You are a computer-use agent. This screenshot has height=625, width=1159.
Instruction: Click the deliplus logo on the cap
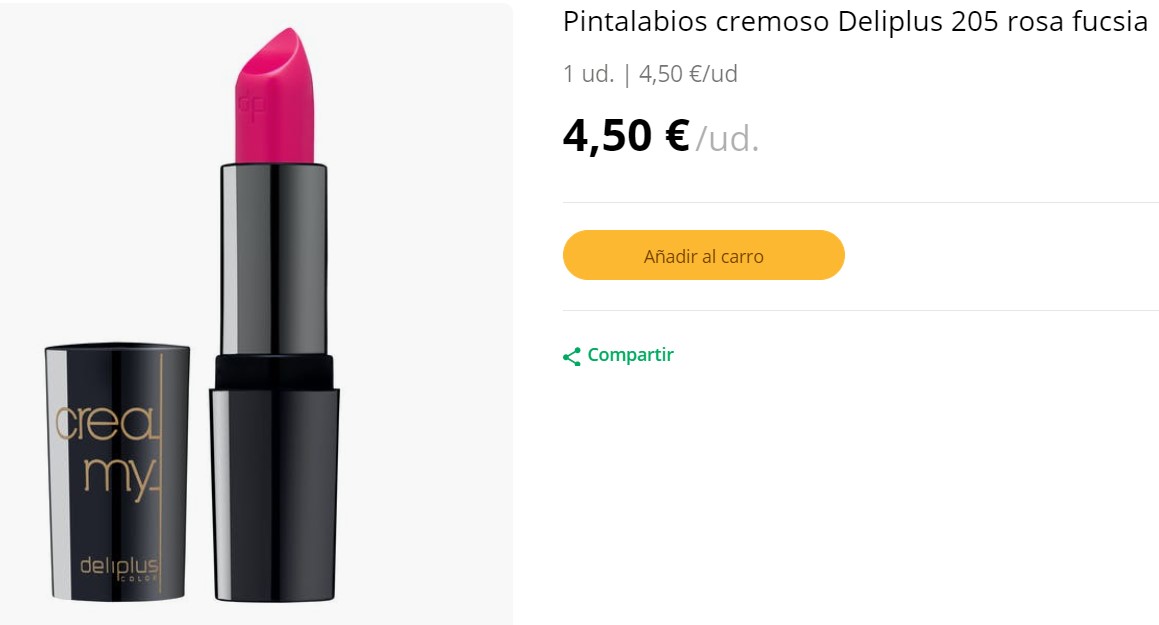point(119,566)
